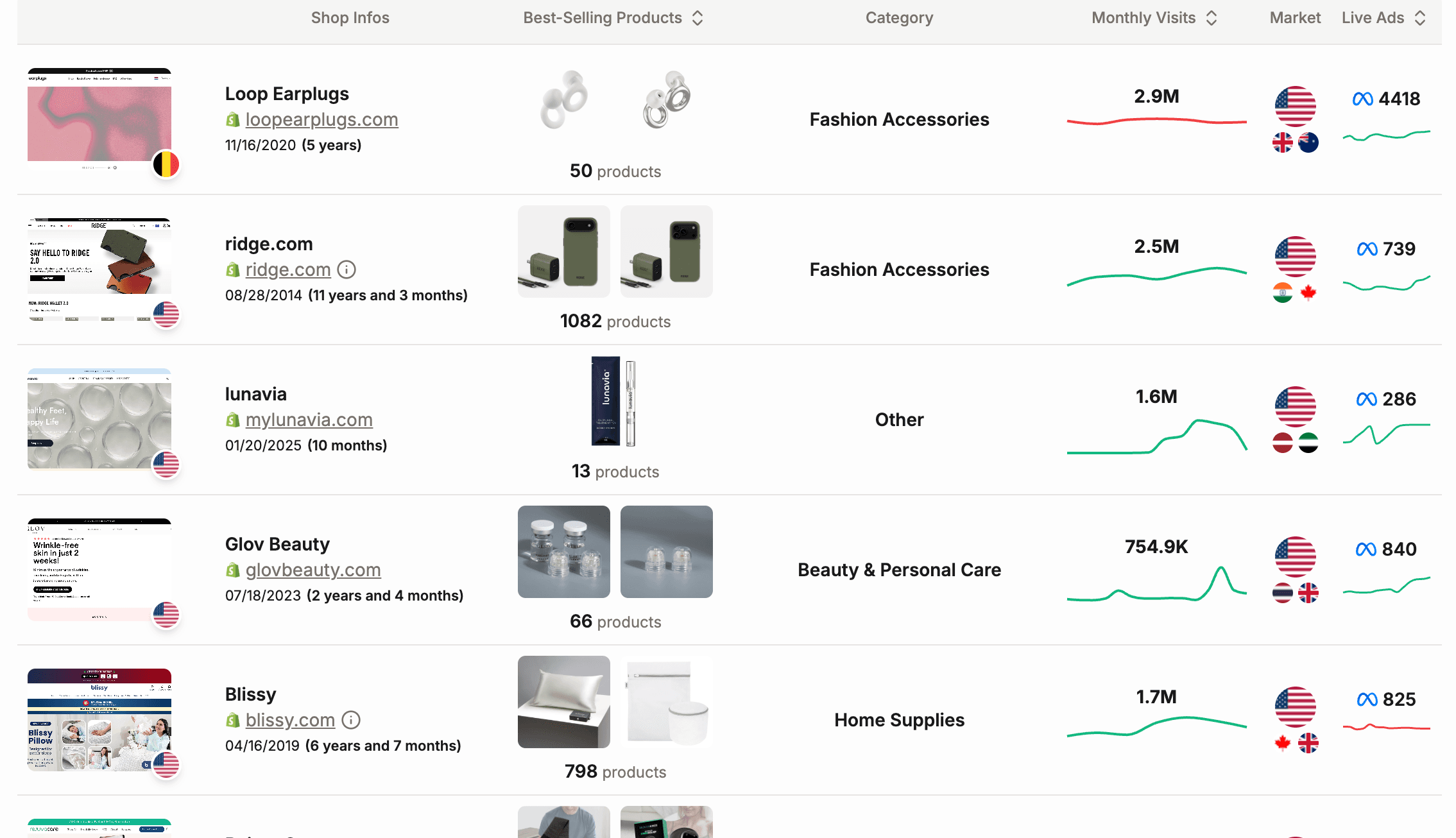Open the glovbeauty.com store link
This screenshot has width=1456, height=838.
coord(313,570)
